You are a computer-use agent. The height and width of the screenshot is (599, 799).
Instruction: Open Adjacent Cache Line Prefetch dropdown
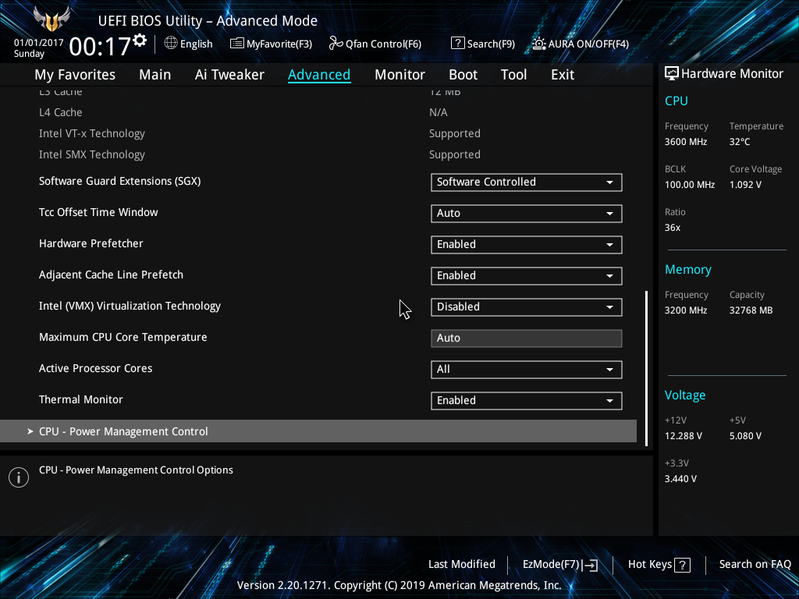pos(526,276)
